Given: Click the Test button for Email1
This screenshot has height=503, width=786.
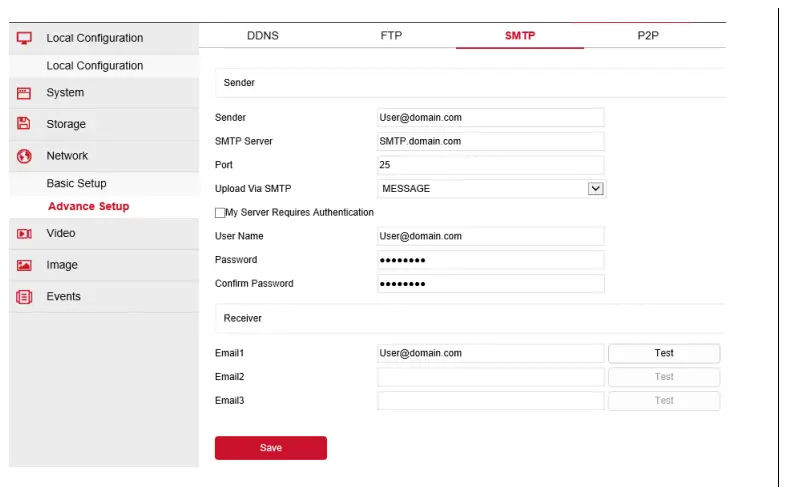Looking at the screenshot, I should [x=664, y=353].
